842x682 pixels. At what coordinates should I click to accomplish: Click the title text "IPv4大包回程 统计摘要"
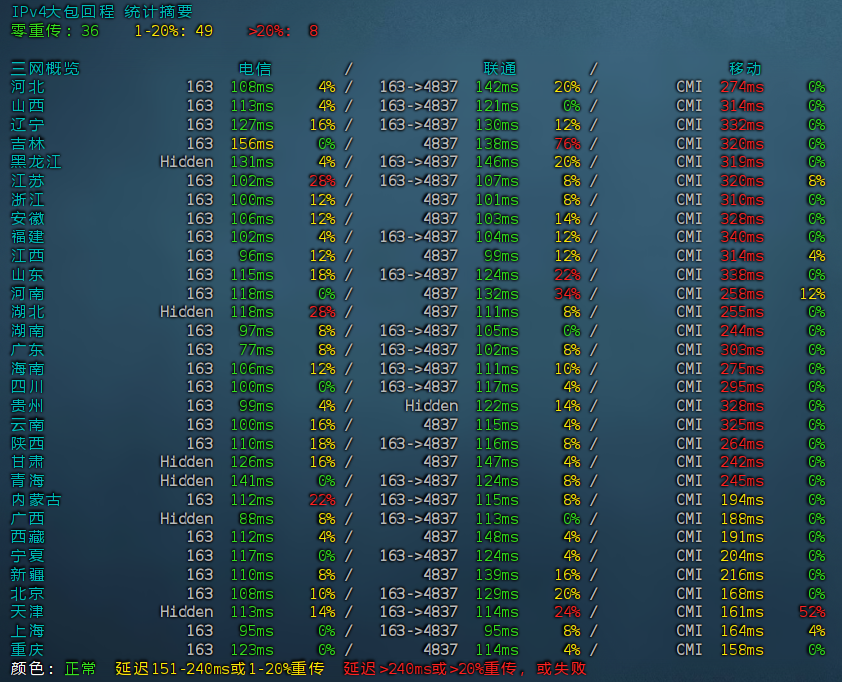coord(102,12)
